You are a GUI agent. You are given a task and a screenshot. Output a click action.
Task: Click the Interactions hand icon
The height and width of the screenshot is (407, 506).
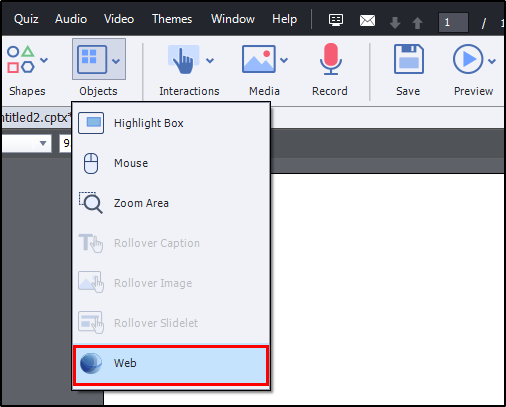pos(183,59)
